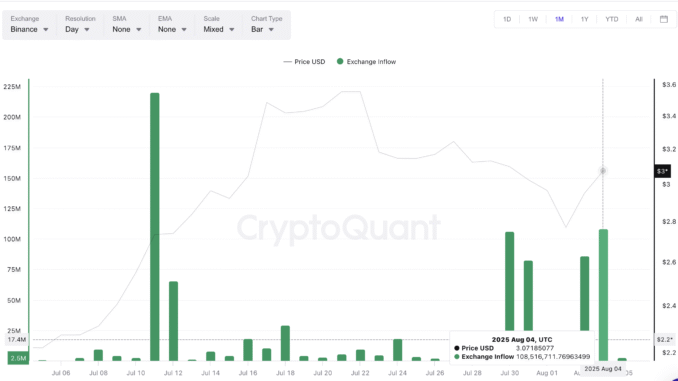Open the Chart Type dropdown set to Bar
678x381 pixels.
(x=266, y=25)
